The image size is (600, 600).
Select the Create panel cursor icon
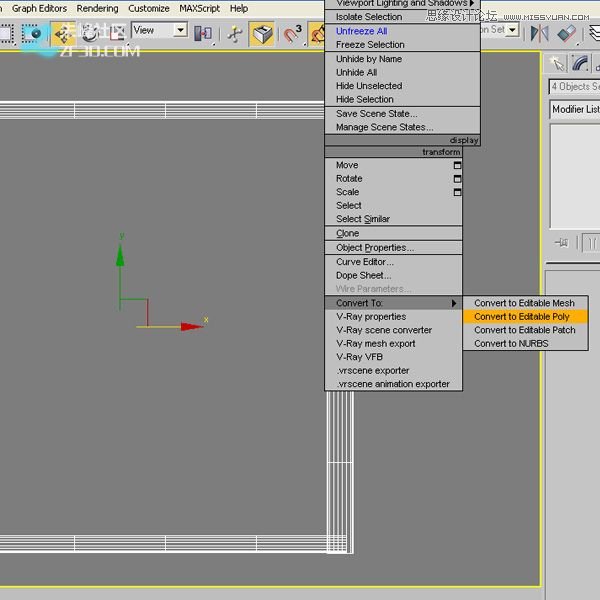(558, 64)
